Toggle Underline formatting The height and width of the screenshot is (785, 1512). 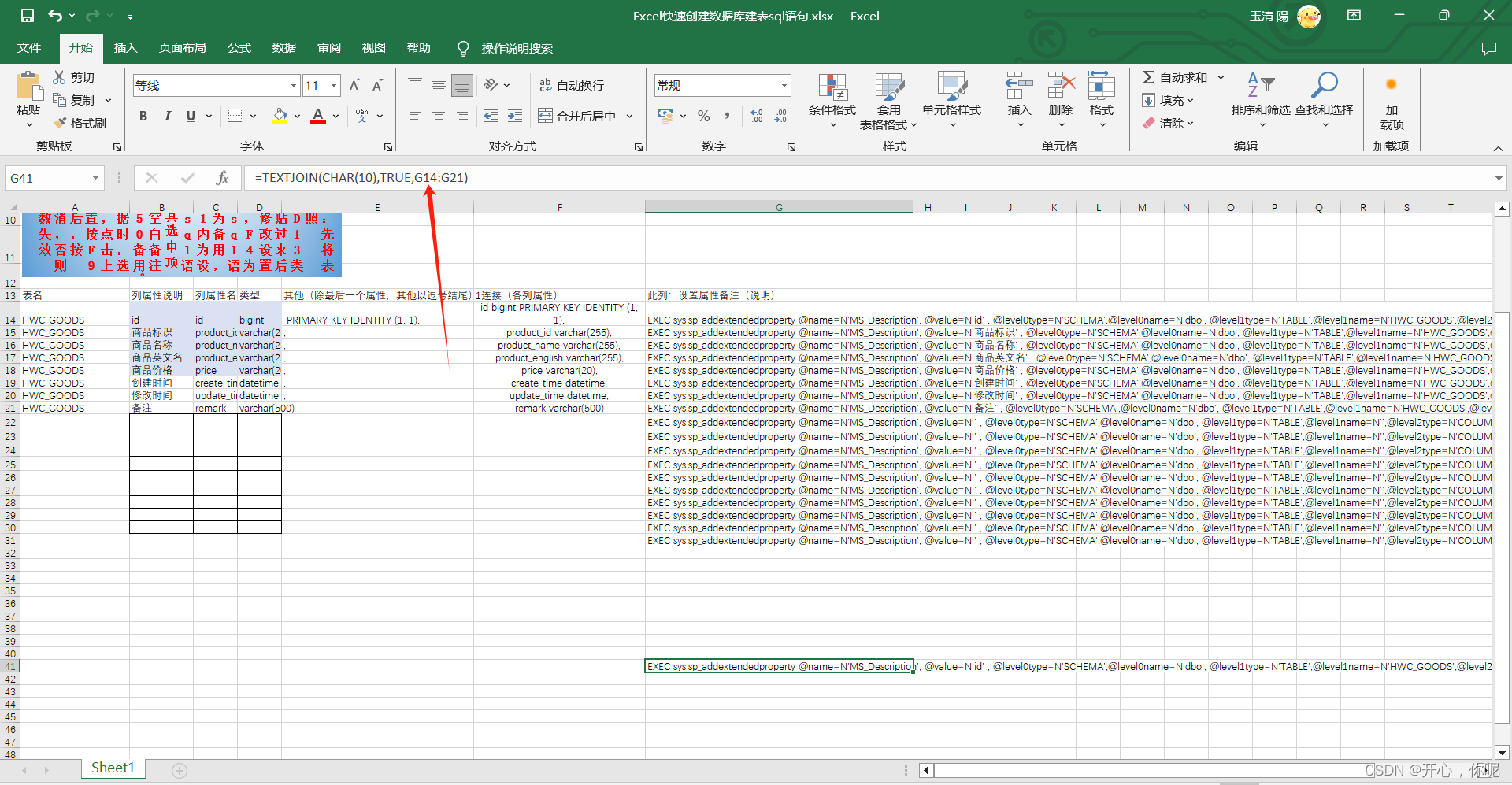click(x=191, y=116)
